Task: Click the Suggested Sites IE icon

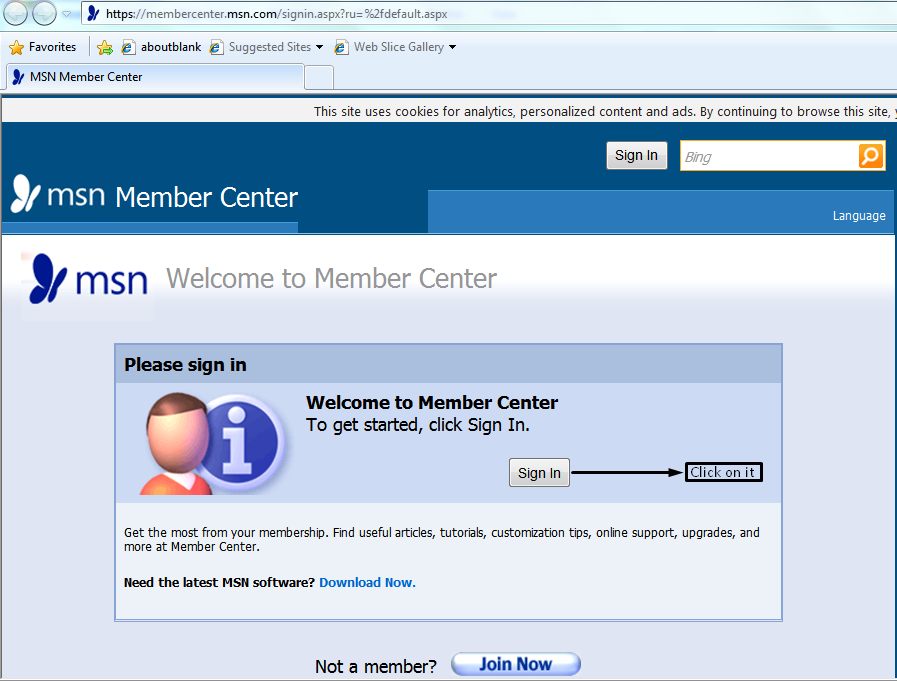Action: [x=216, y=47]
